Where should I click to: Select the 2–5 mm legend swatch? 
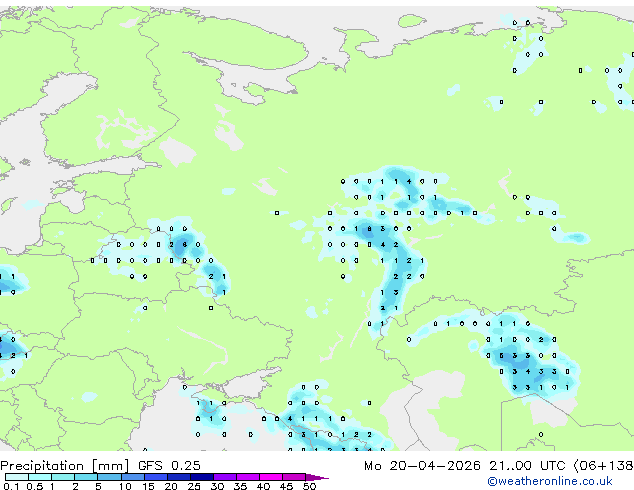(86, 477)
